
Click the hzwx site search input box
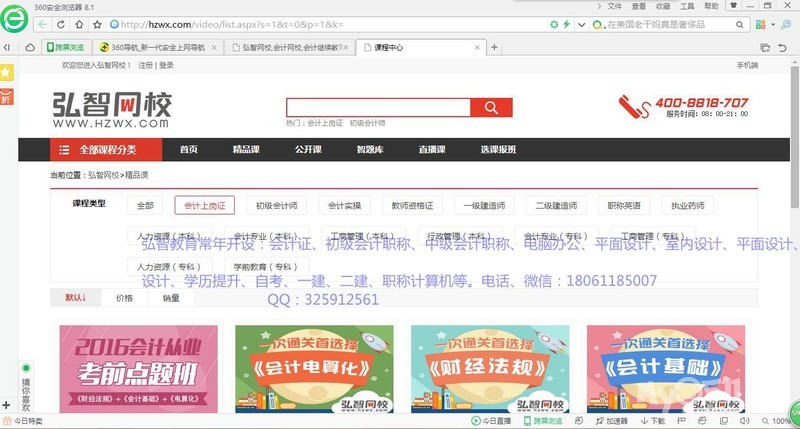pos(378,108)
